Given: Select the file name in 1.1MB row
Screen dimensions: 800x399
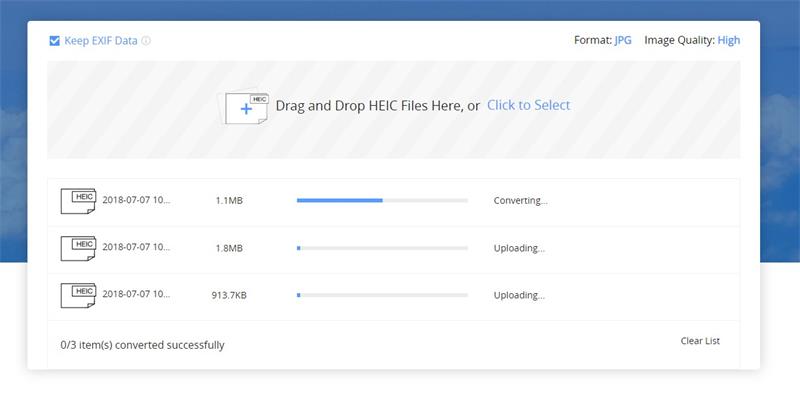Looking at the screenshot, I should 136,200.
